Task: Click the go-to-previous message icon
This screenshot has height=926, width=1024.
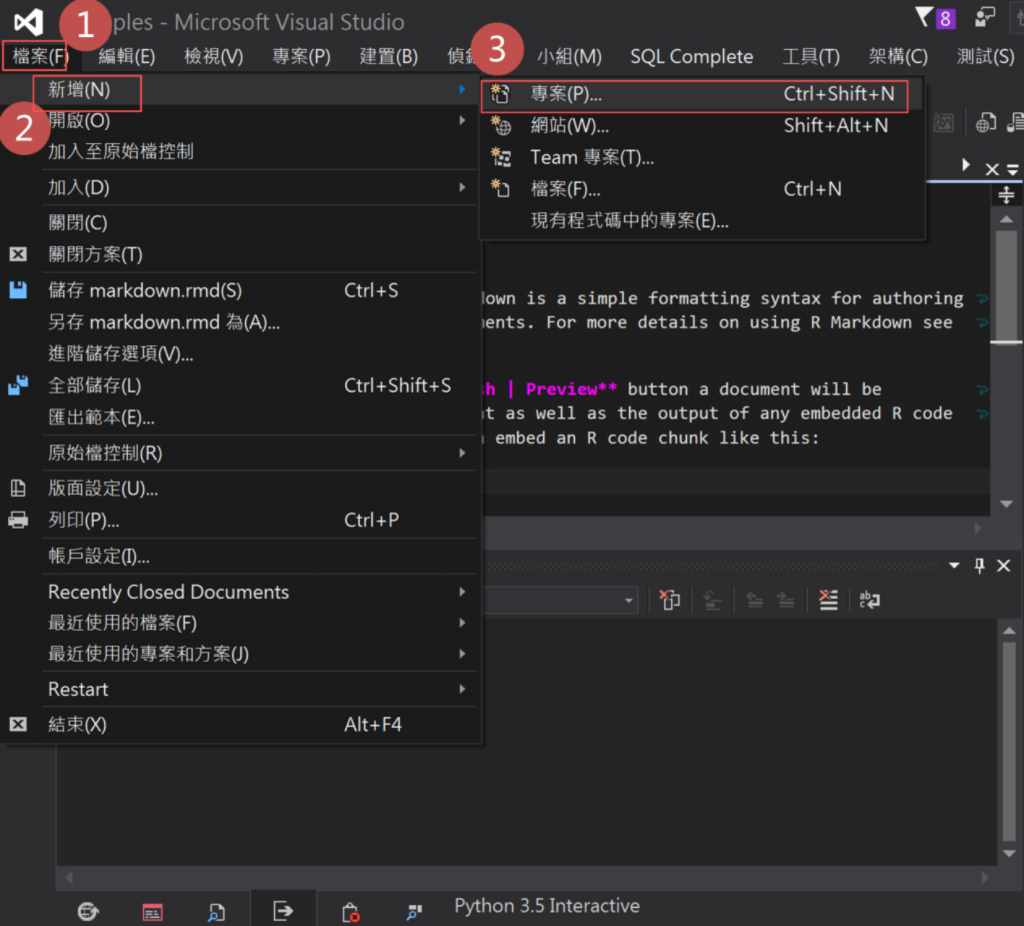Action: [x=712, y=599]
